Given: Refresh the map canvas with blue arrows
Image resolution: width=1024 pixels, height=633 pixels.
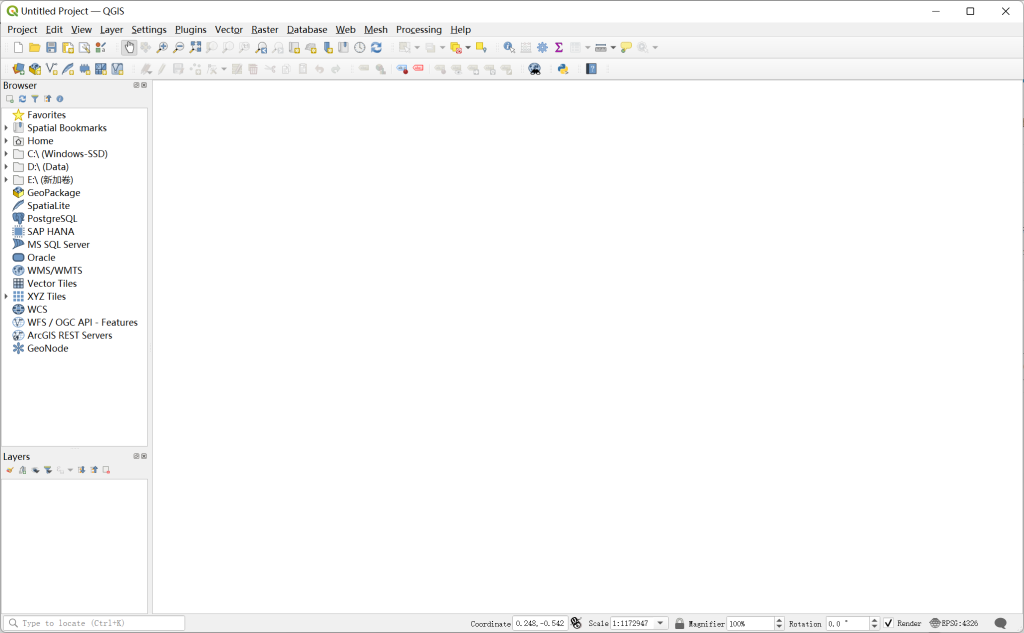Looking at the screenshot, I should [376, 48].
